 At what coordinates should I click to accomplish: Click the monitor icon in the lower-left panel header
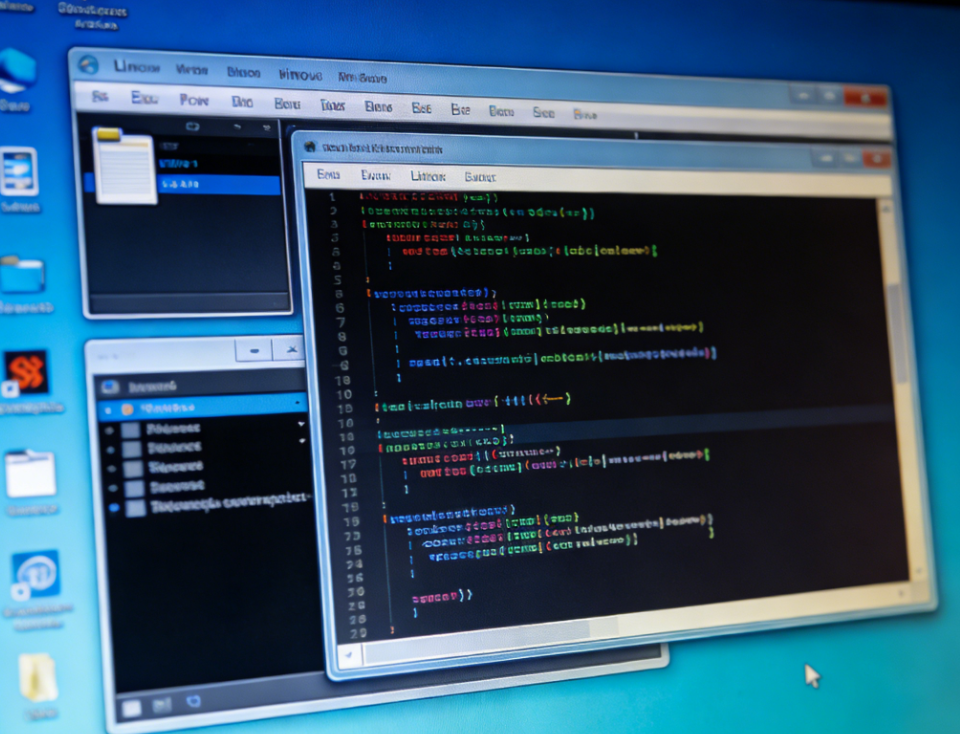coord(110,387)
